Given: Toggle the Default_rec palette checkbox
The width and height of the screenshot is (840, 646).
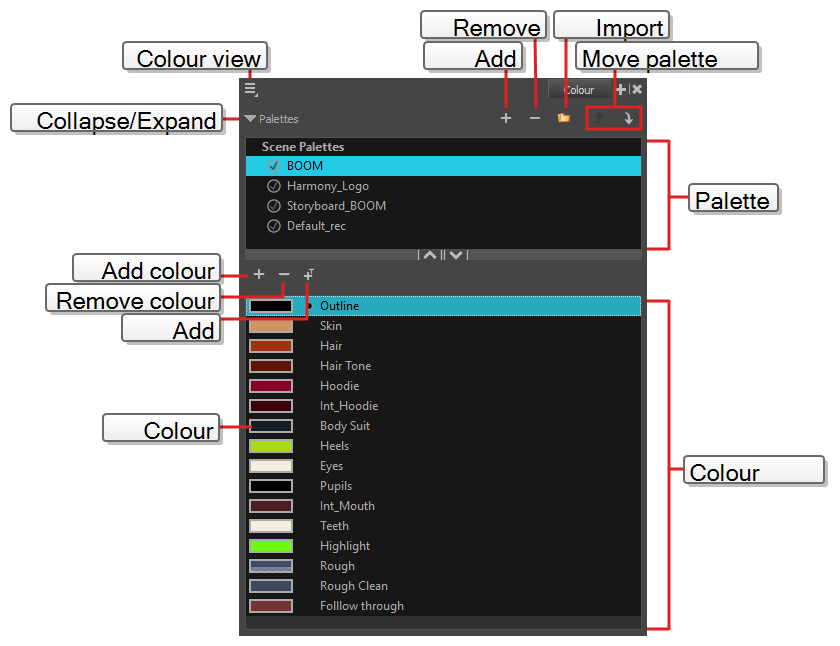Looking at the screenshot, I should [x=273, y=226].
